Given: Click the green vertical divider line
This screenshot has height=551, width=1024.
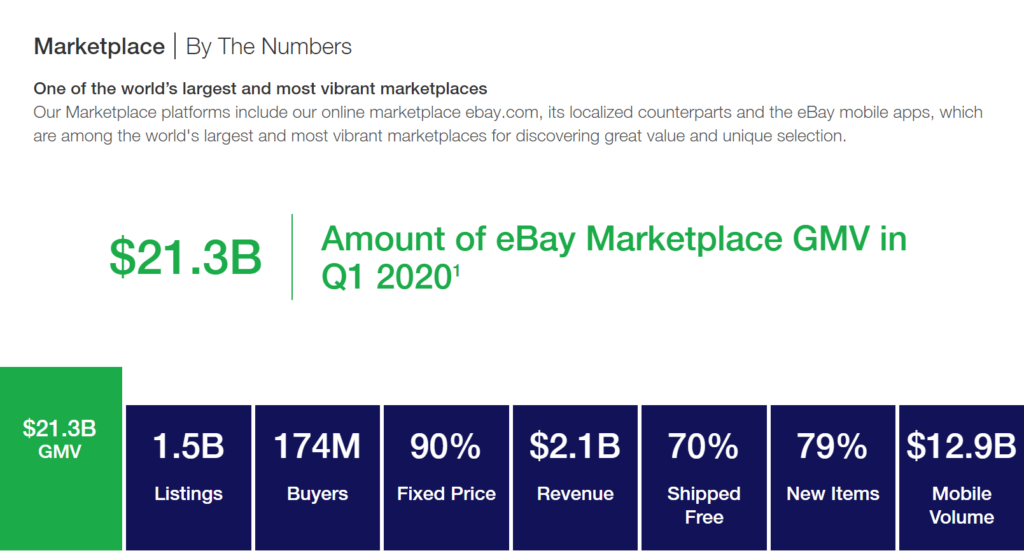Looking at the screenshot, I should [292, 257].
